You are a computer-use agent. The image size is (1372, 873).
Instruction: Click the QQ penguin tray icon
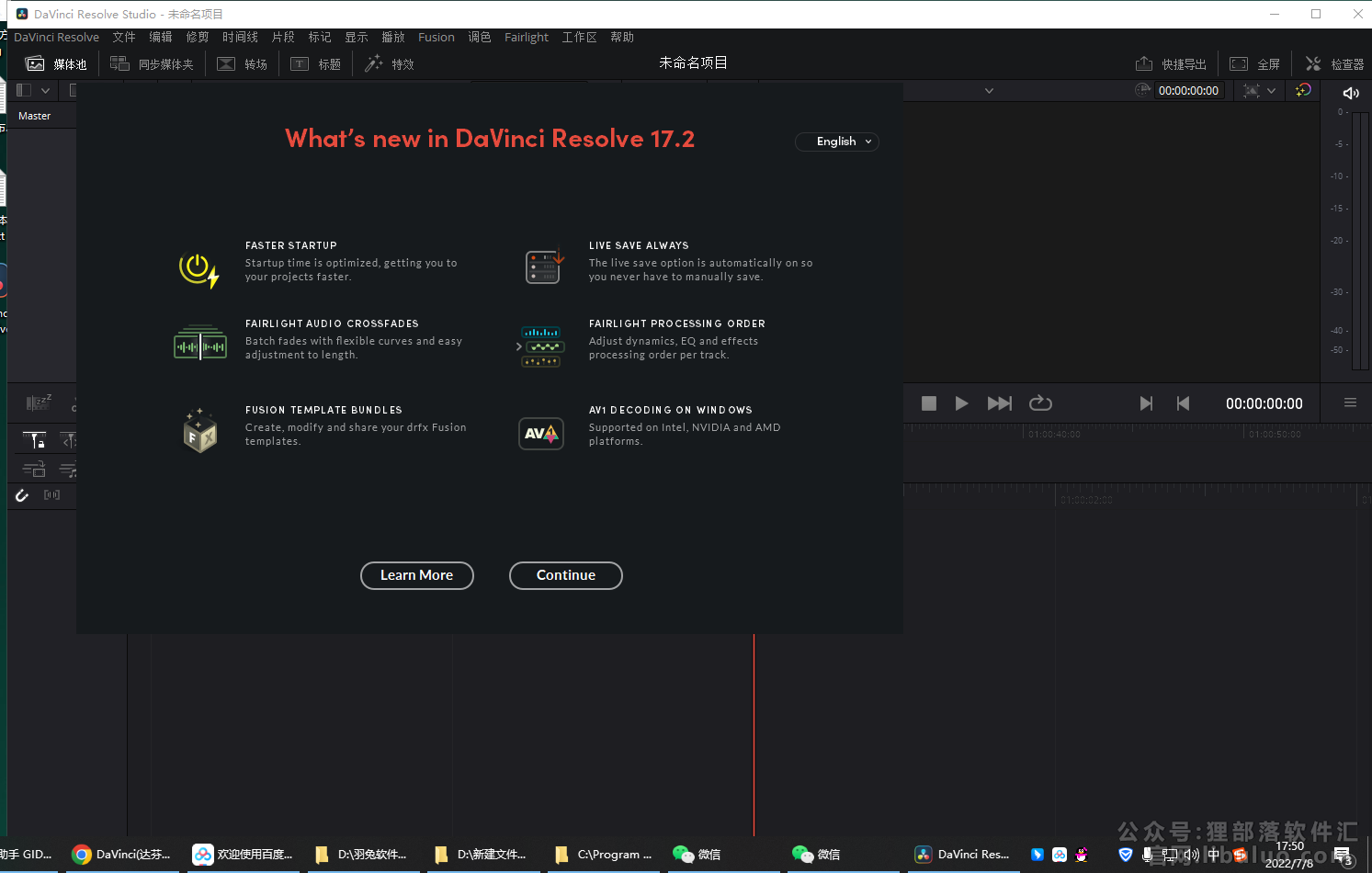(x=1082, y=855)
